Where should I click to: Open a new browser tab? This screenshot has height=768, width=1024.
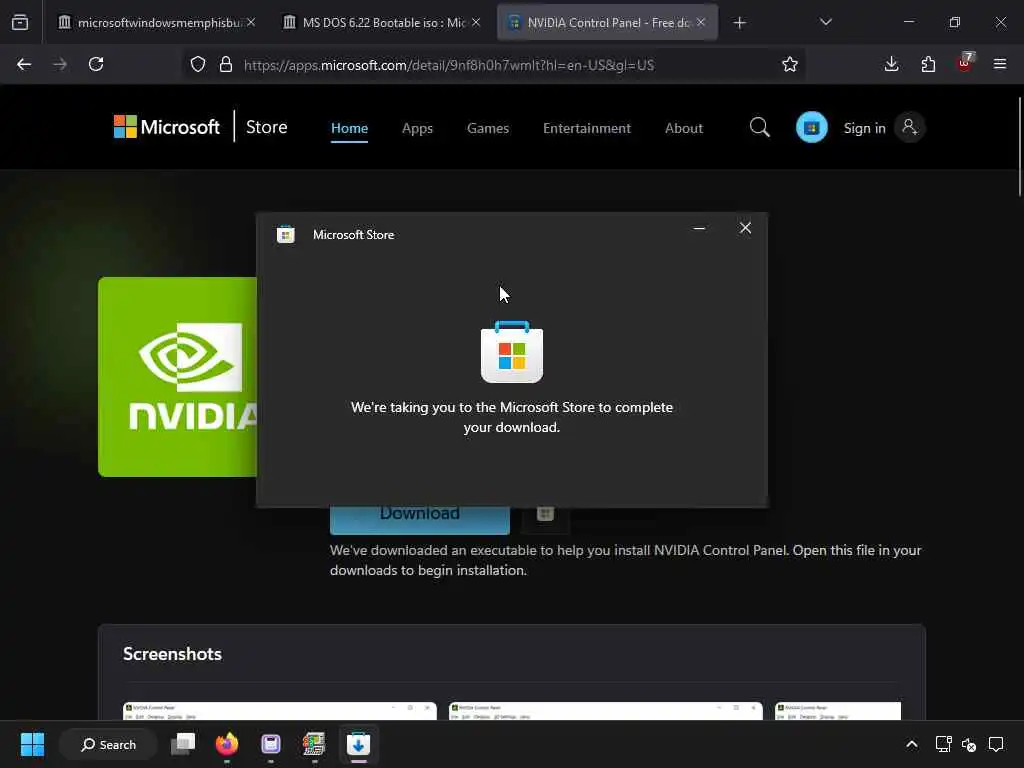pos(739,23)
